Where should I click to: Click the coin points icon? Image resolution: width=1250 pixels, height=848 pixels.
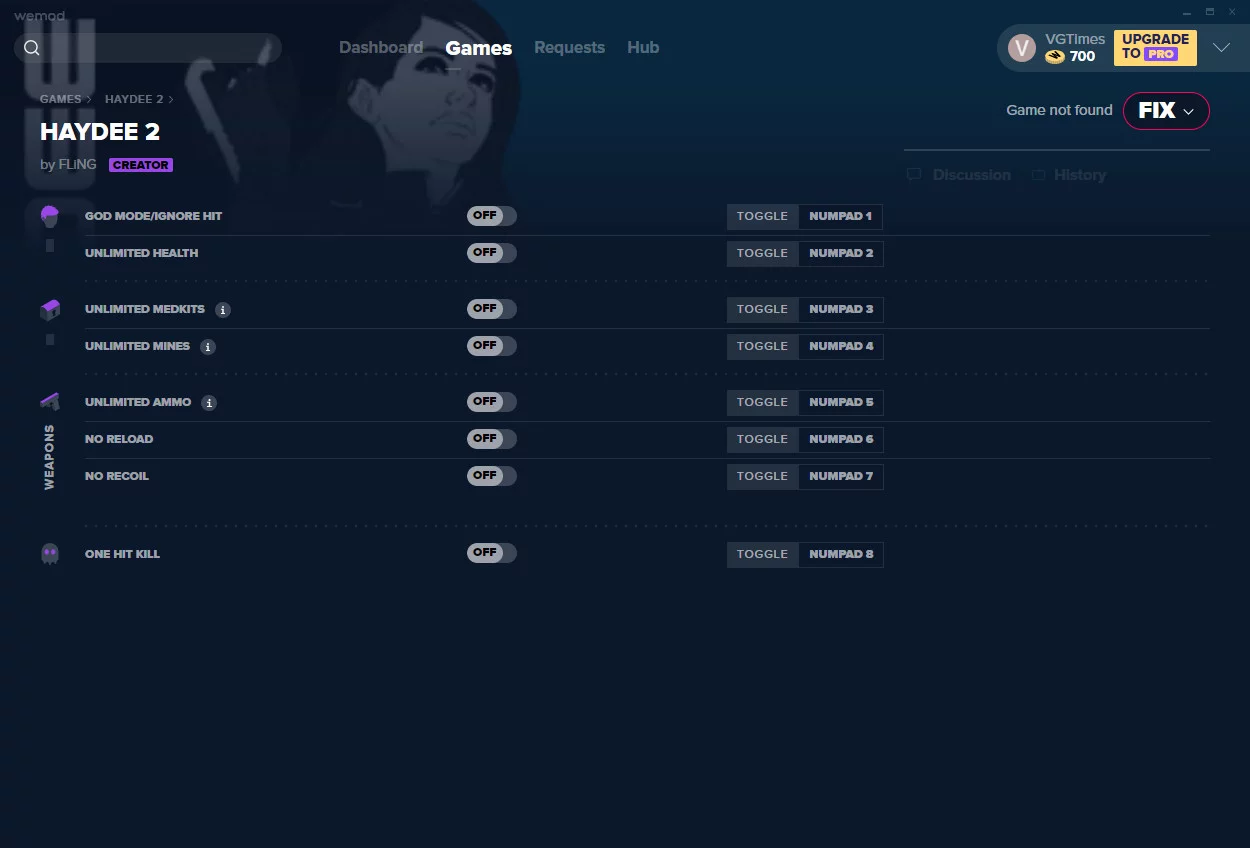coord(1055,57)
